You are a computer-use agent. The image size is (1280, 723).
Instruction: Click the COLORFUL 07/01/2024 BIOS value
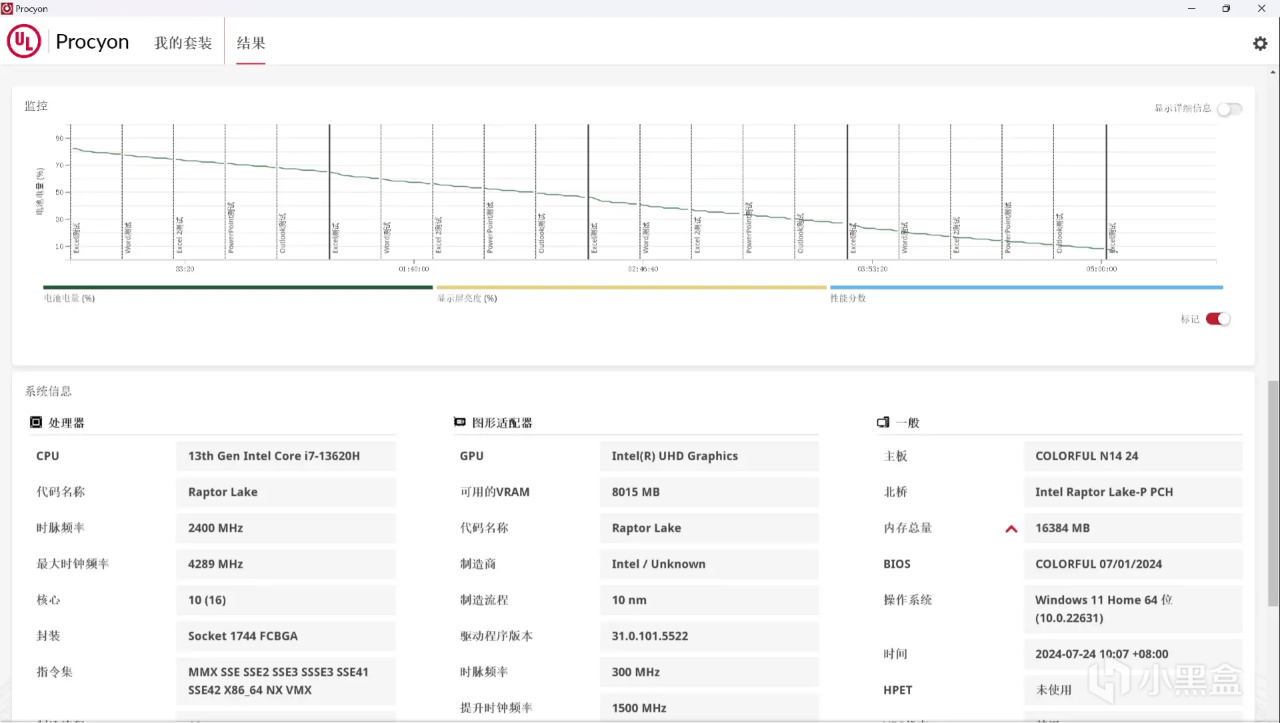[x=1133, y=564]
